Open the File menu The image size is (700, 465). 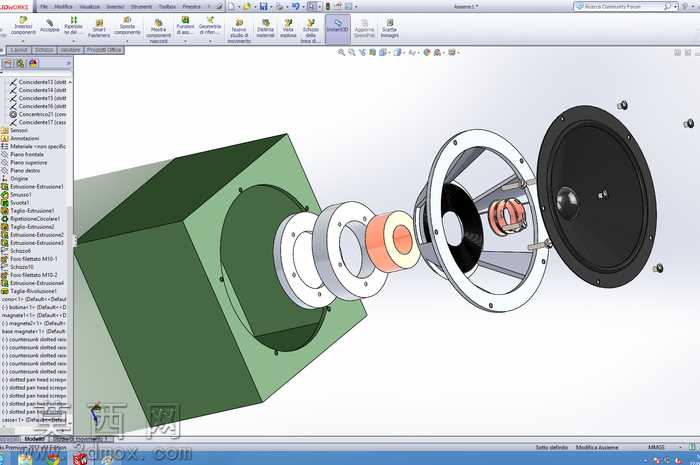point(44,7)
